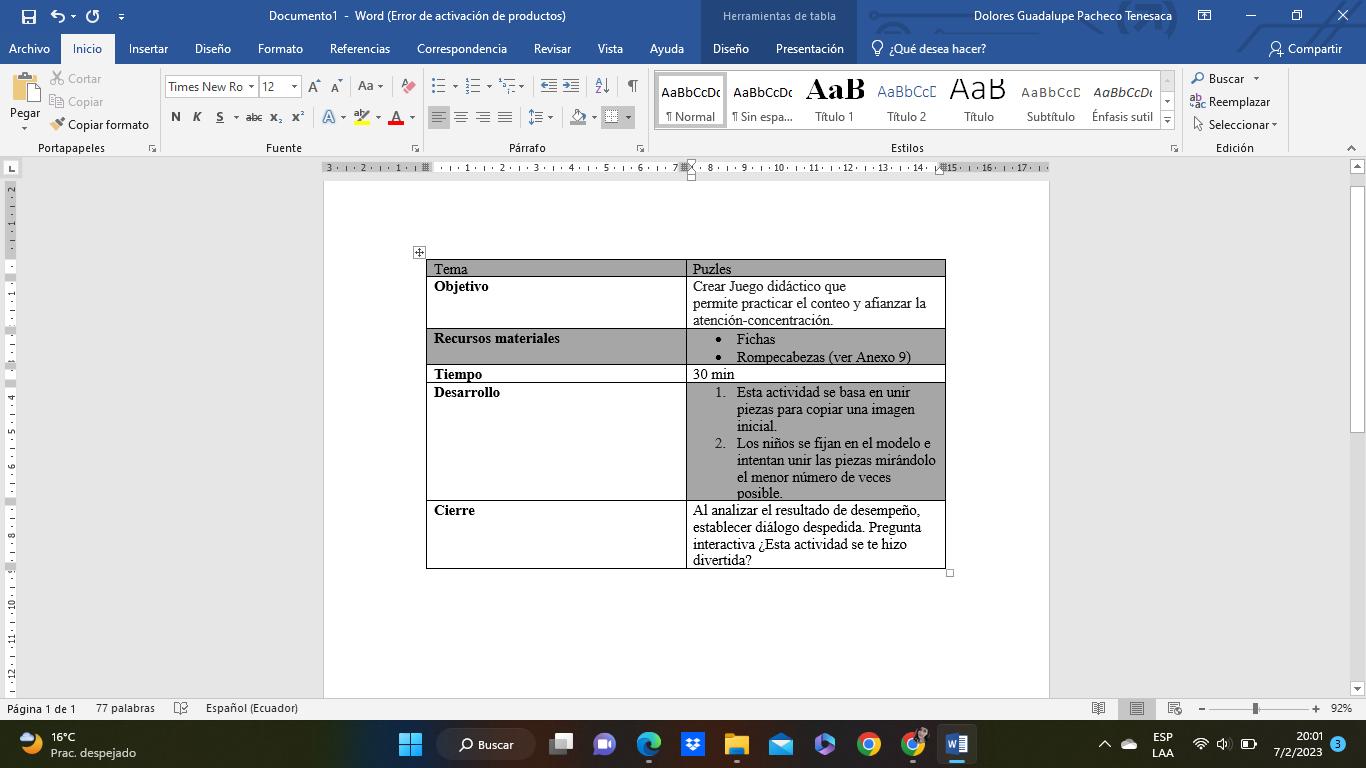
Task: Collapse the ribbon
Action: click(1351, 148)
